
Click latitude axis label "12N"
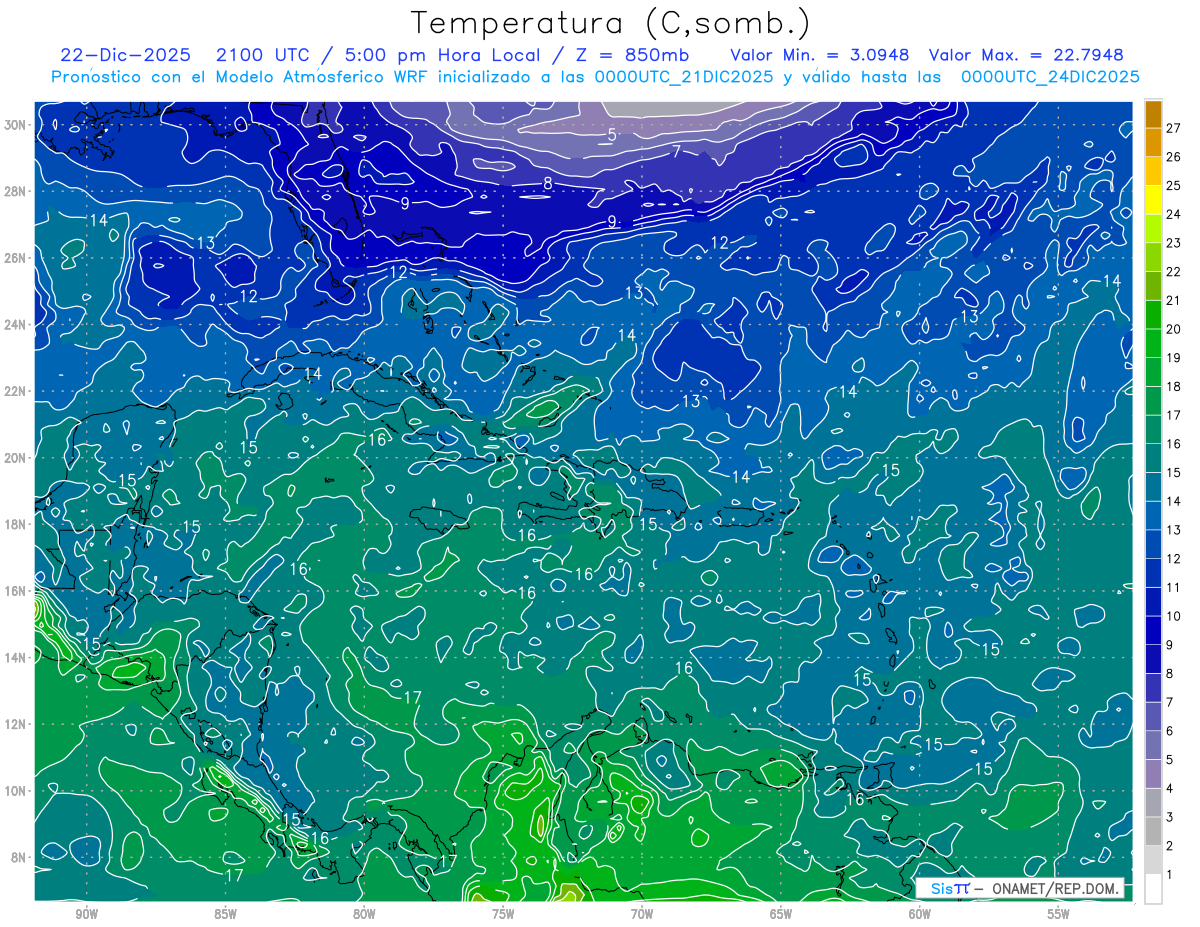(x=16, y=724)
